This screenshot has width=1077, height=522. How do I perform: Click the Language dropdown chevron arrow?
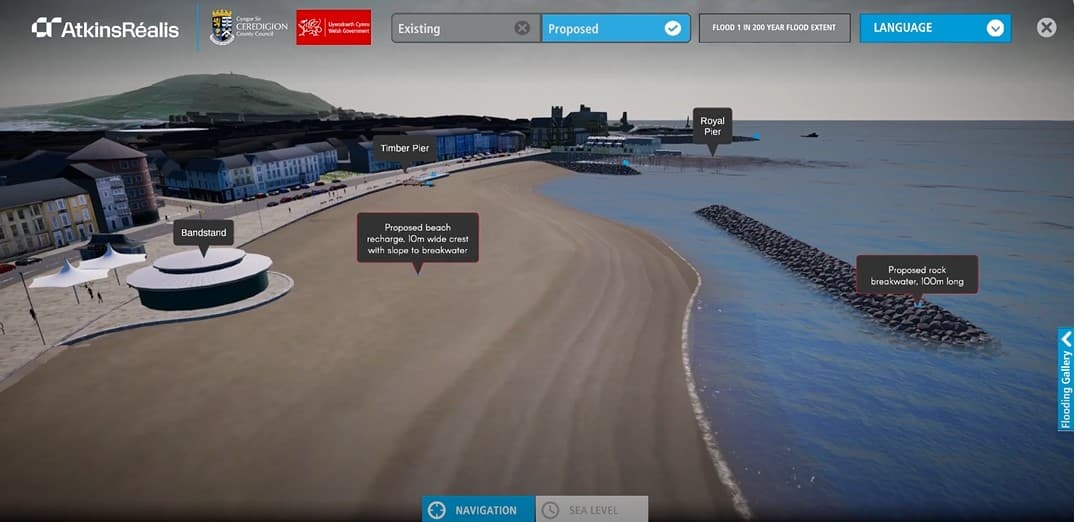[x=995, y=28]
